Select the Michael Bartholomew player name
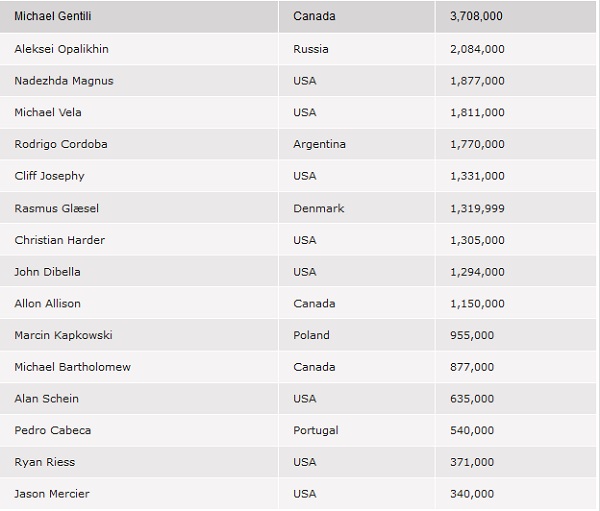This screenshot has height=511, width=600. point(73,367)
